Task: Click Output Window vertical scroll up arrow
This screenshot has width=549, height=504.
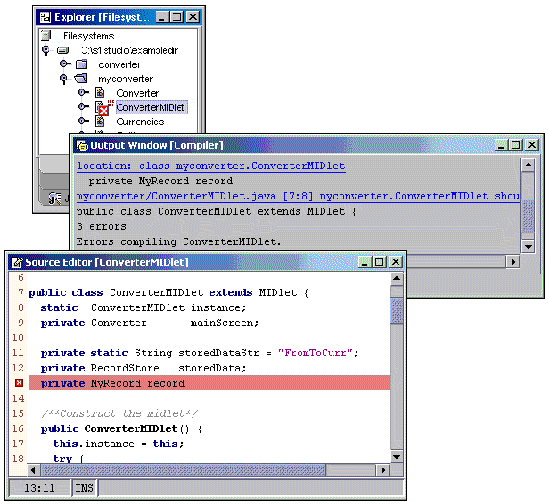Action: pos(528,165)
